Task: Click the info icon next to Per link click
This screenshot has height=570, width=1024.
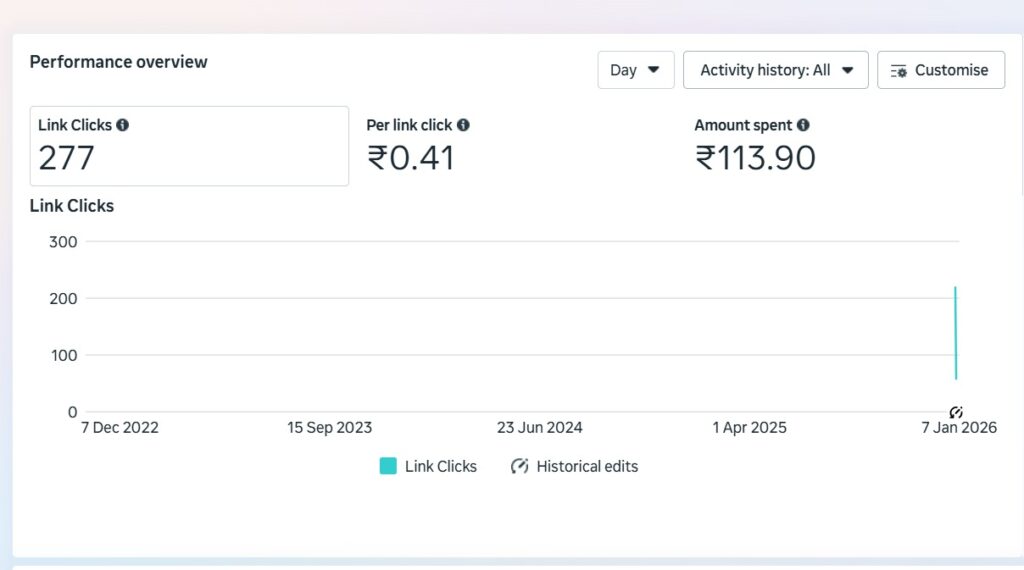Action: point(463,125)
